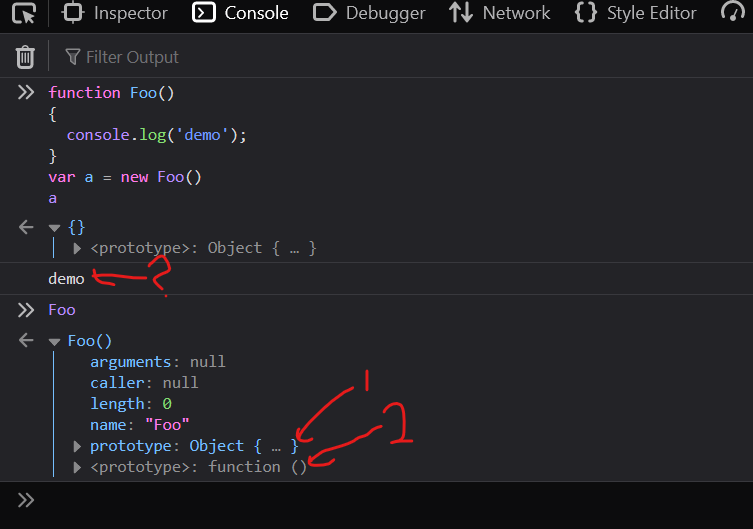This screenshot has height=529, width=753.
Task: Open the Style Editor tab
Action: click(635, 13)
